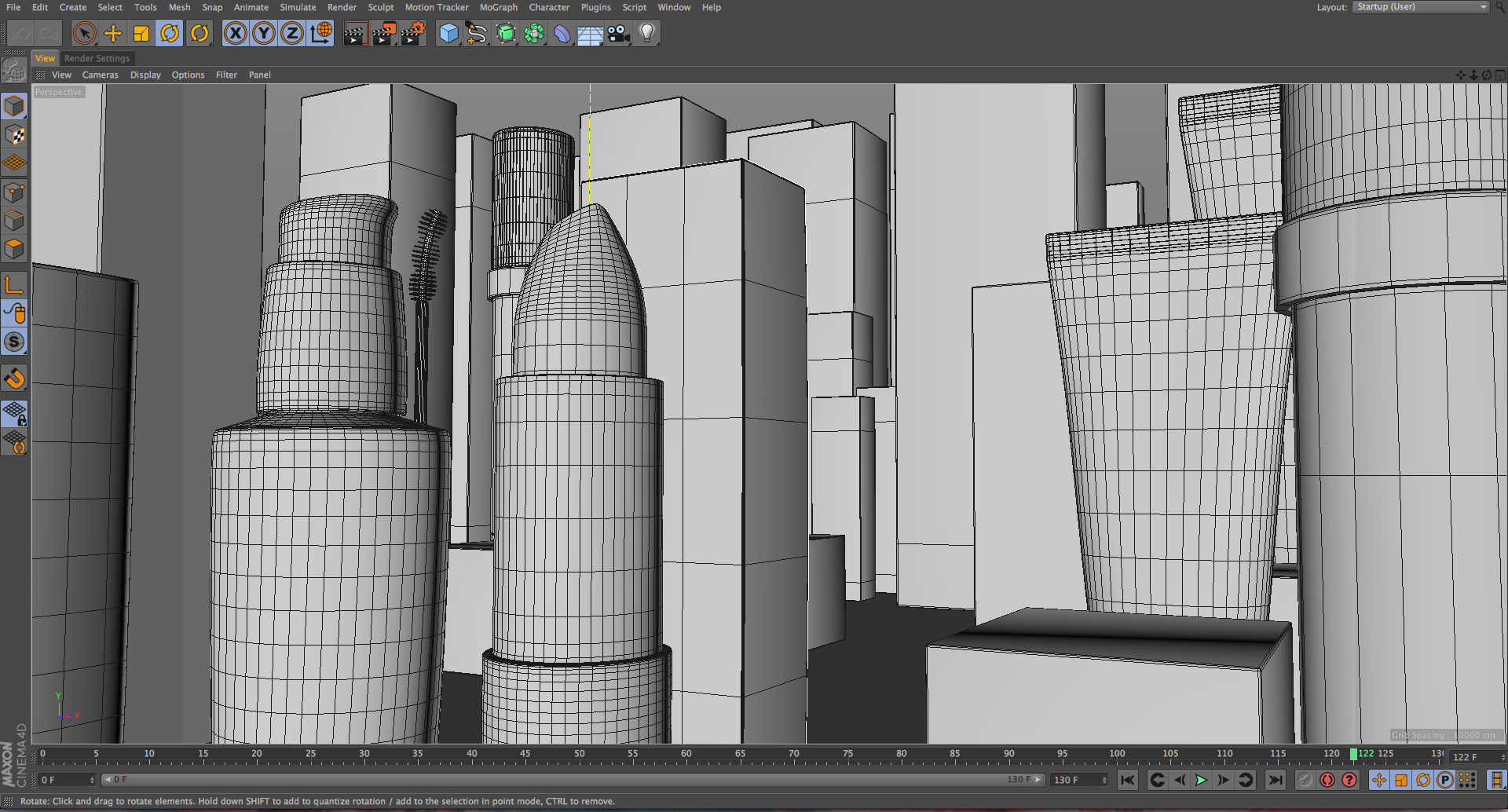Screen dimensions: 1508x812
Task: Add a Cube primitive object
Action: point(448,33)
